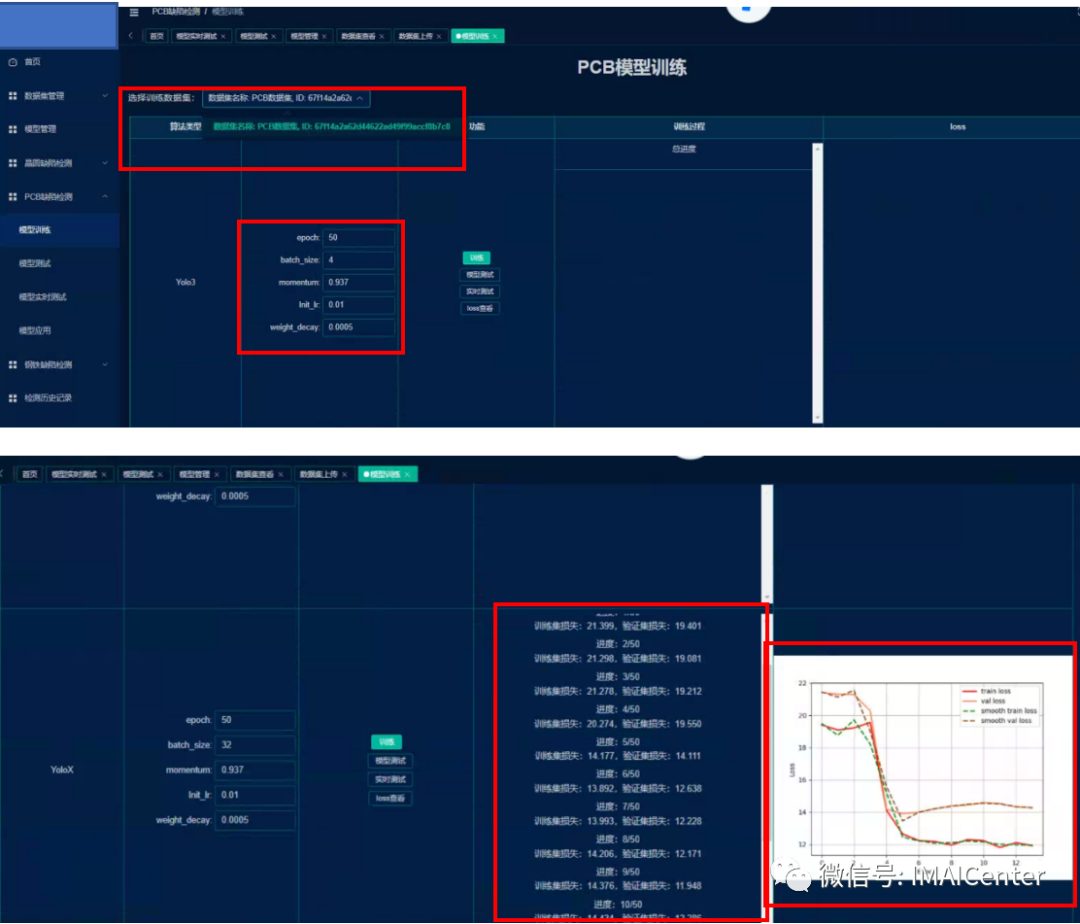Switch to 模型管理 tab in upper screenshot
Image resolution: width=1080 pixels, height=924 pixels.
click(304, 36)
